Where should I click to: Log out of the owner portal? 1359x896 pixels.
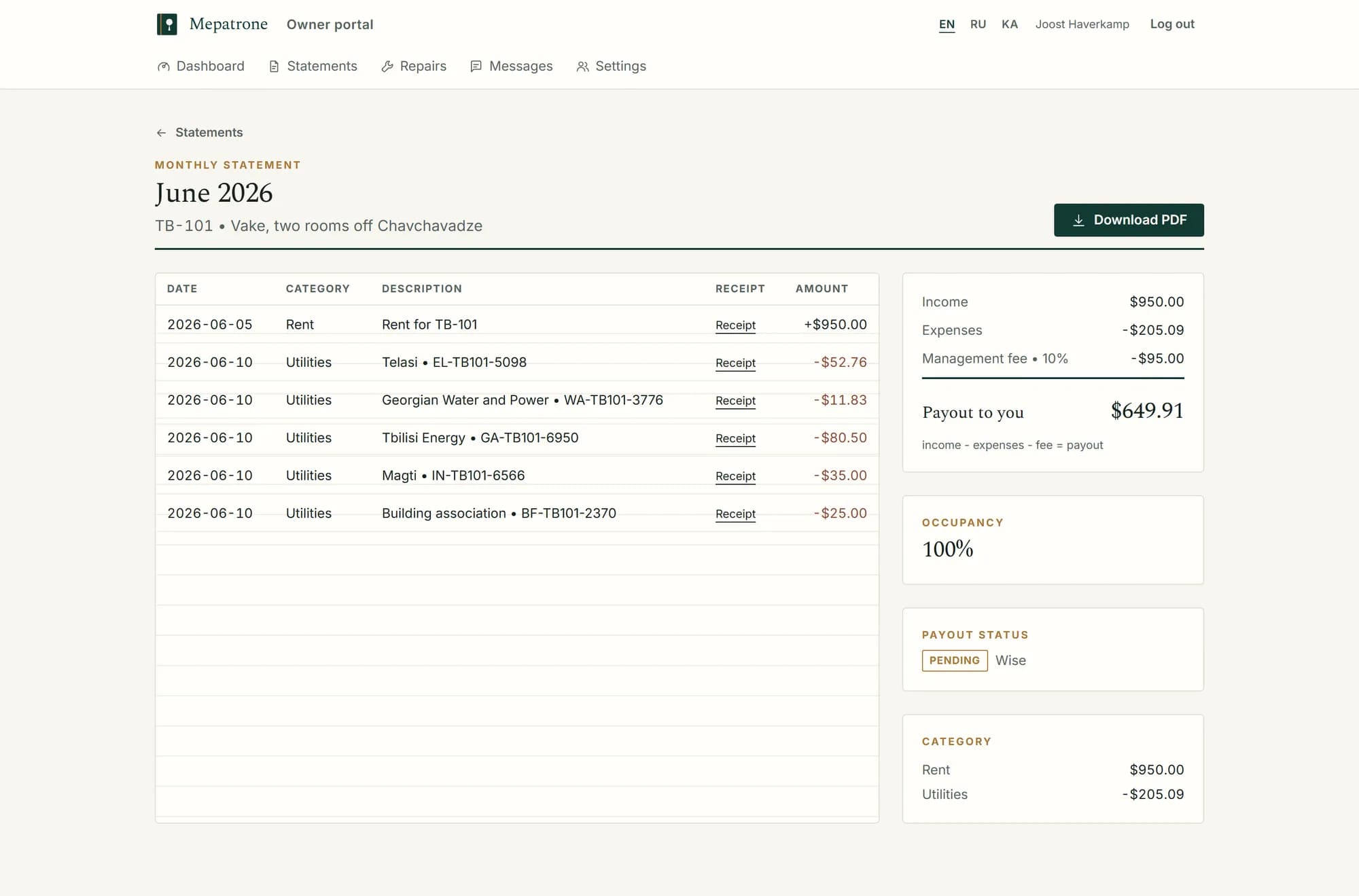click(x=1172, y=24)
